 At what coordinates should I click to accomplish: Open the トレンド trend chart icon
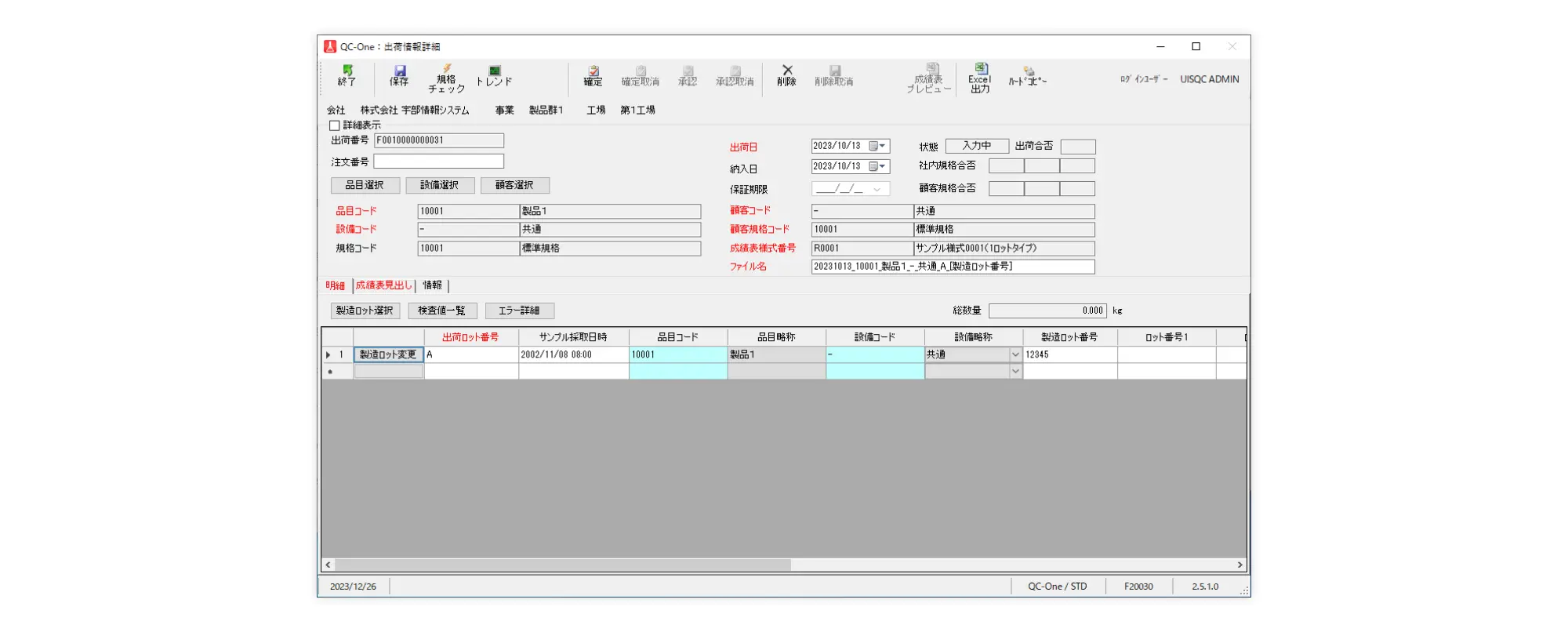coord(494,76)
